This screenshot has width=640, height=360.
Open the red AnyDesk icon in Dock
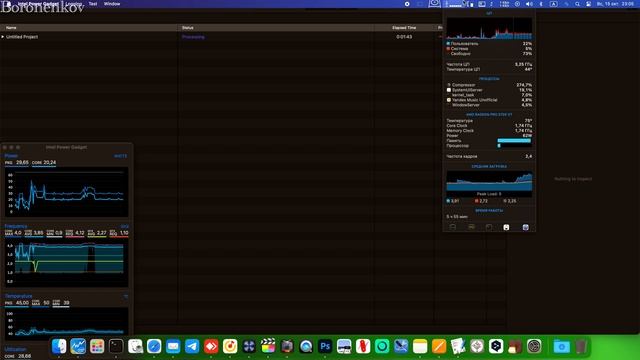pyautogui.click(x=211, y=346)
